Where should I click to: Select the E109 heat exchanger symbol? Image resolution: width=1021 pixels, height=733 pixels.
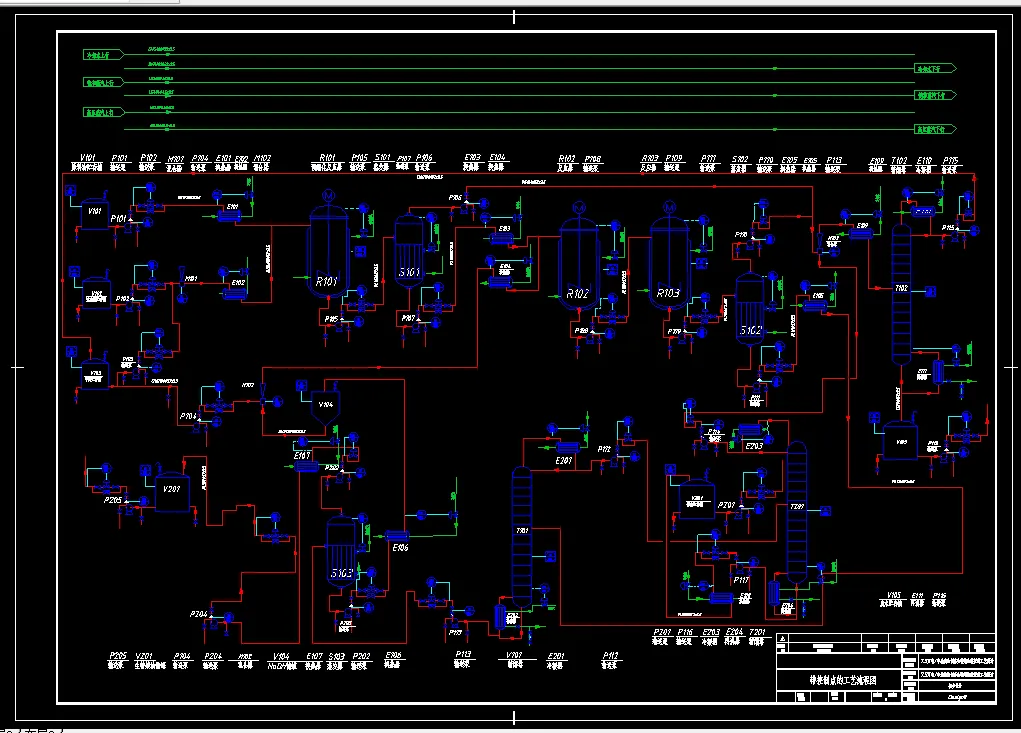coord(860,233)
